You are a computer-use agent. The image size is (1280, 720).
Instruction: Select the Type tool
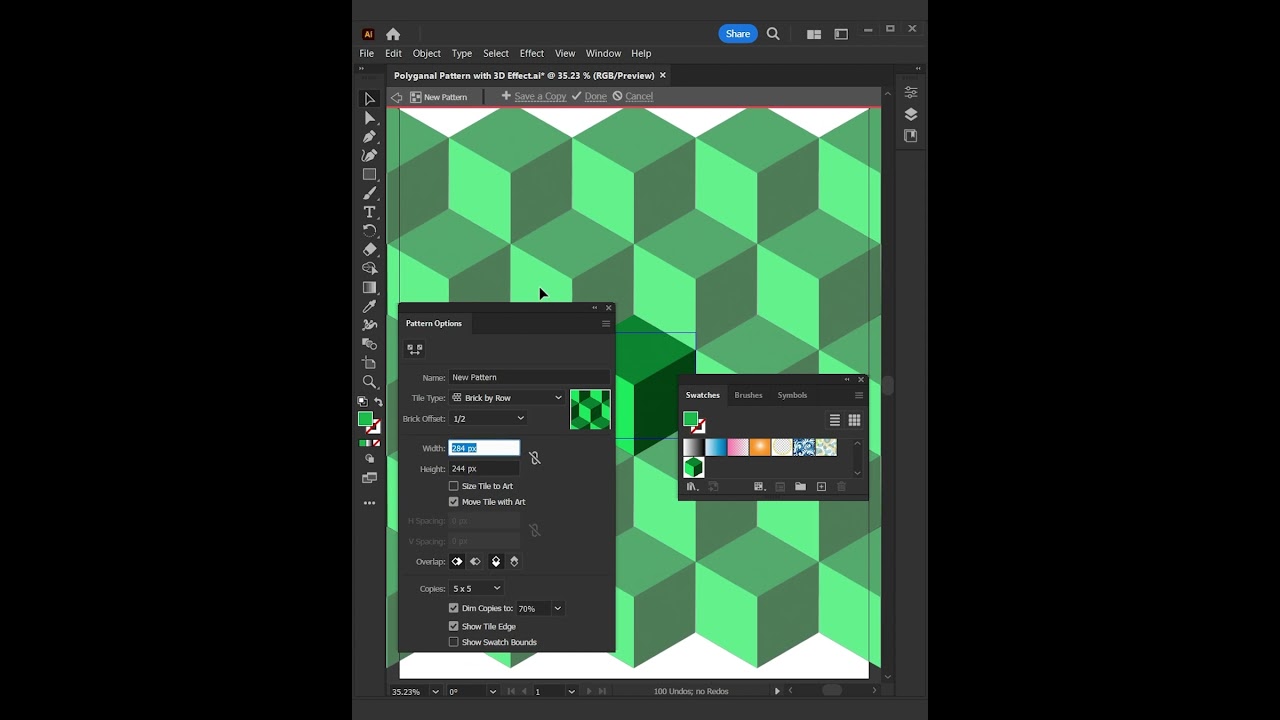click(369, 212)
